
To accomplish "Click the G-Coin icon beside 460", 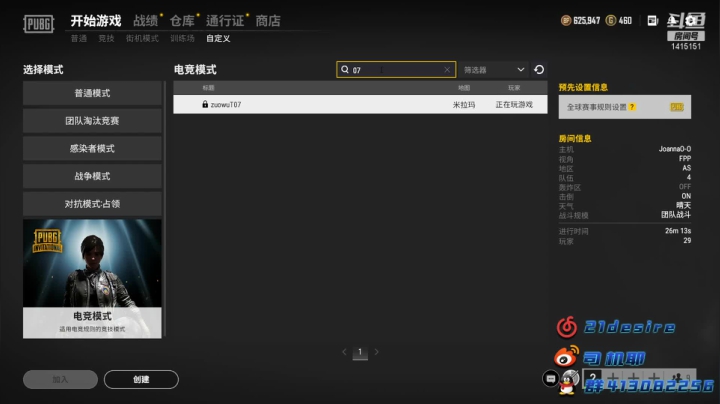I will tap(611, 21).
